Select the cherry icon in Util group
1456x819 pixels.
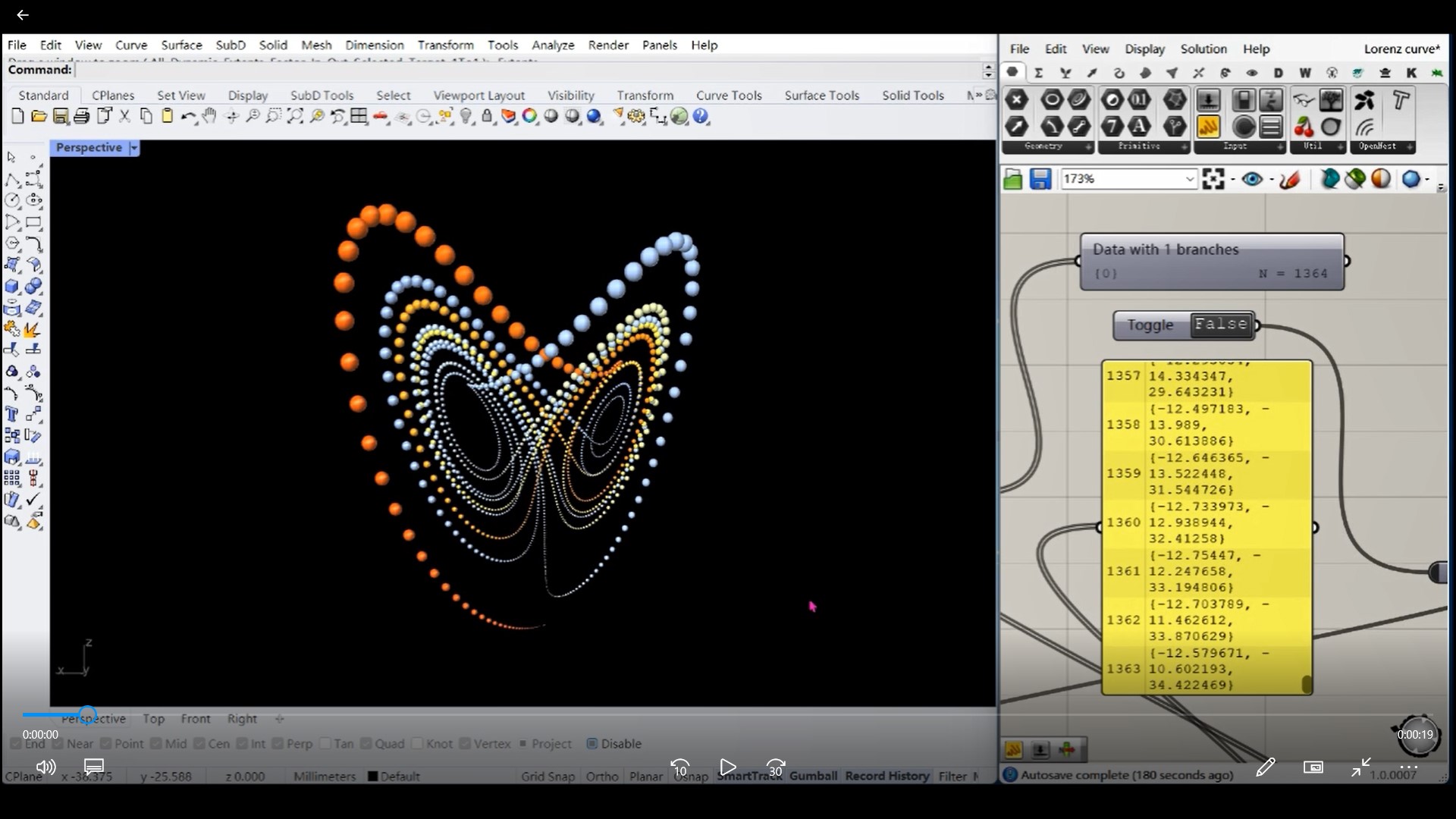[x=1304, y=127]
